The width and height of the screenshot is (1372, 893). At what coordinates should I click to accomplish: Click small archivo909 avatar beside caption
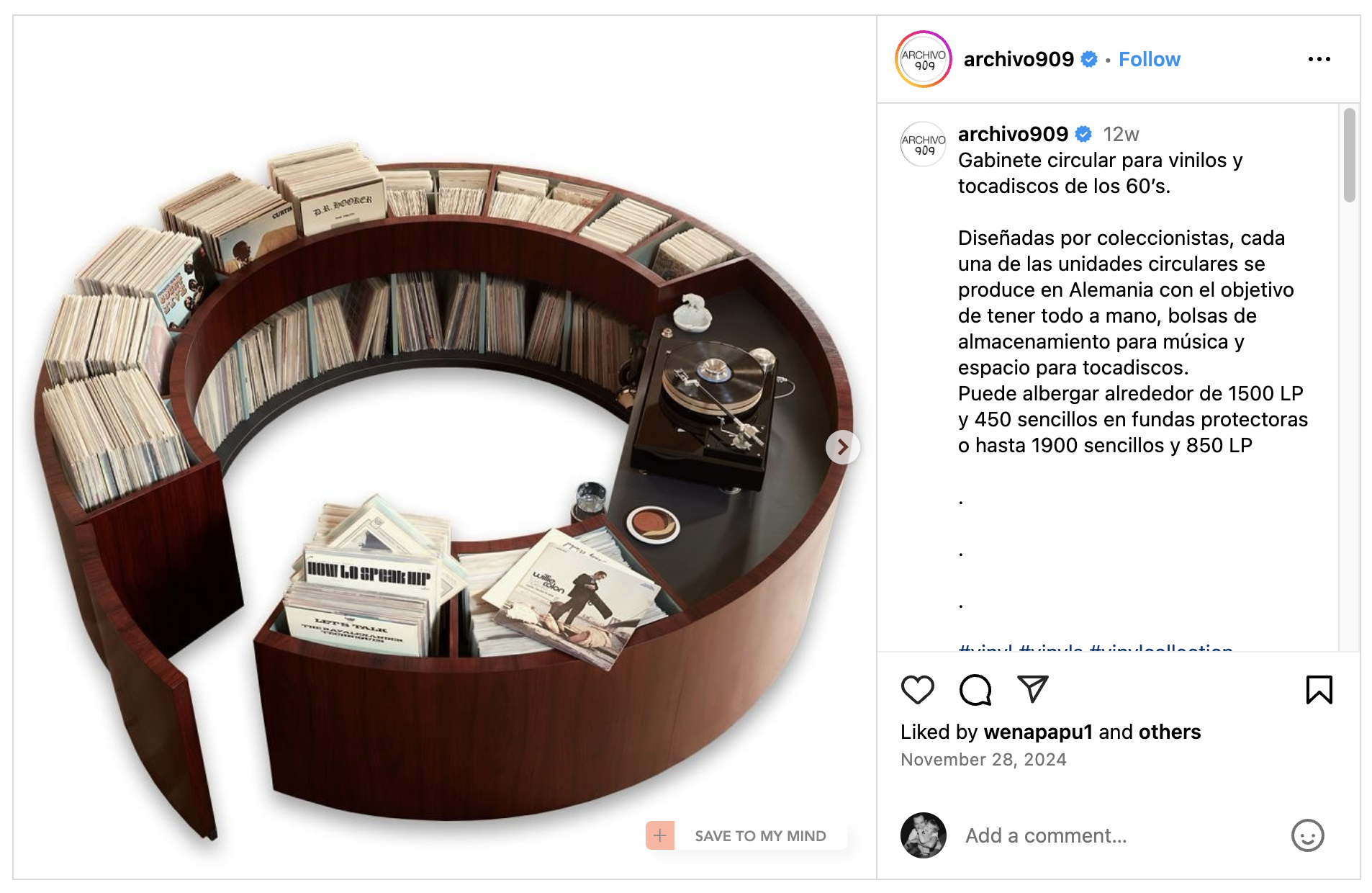(x=924, y=144)
